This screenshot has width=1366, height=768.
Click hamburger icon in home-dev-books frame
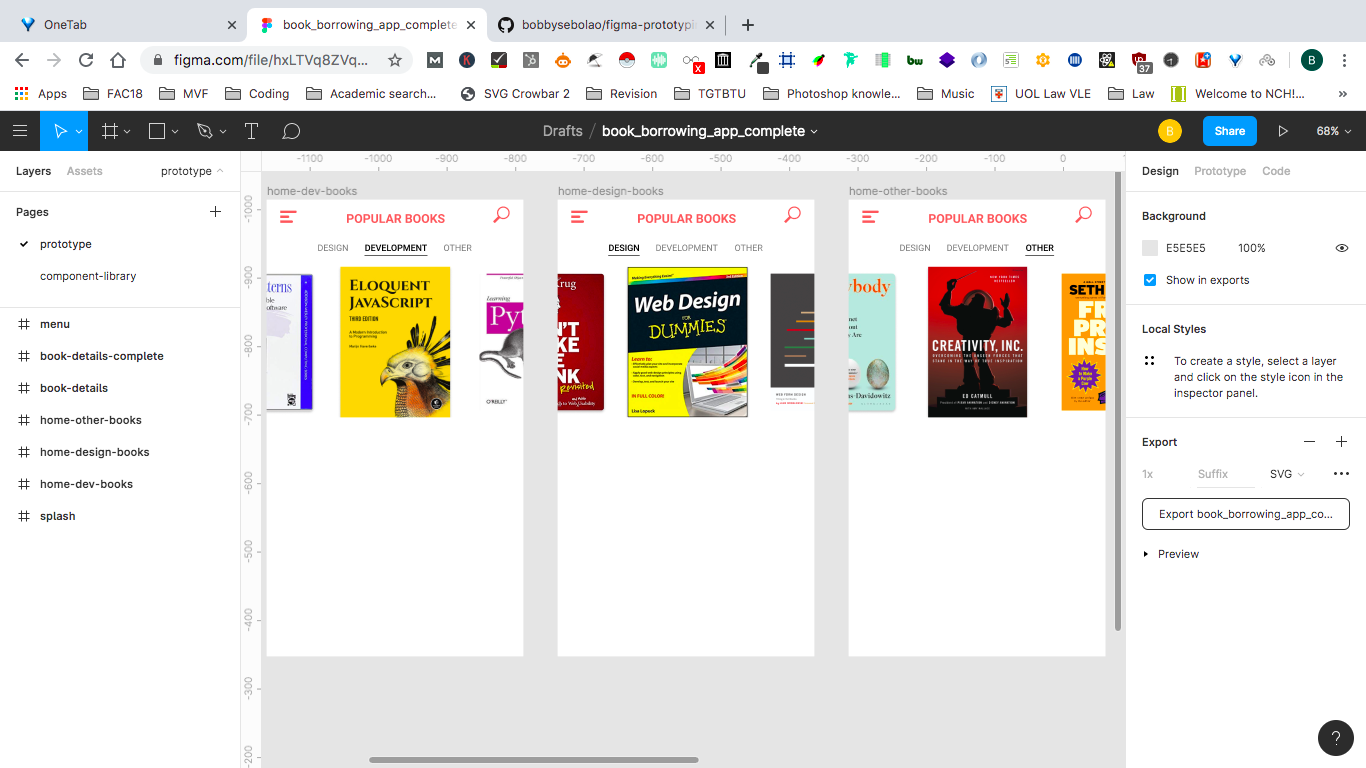tap(288, 216)
